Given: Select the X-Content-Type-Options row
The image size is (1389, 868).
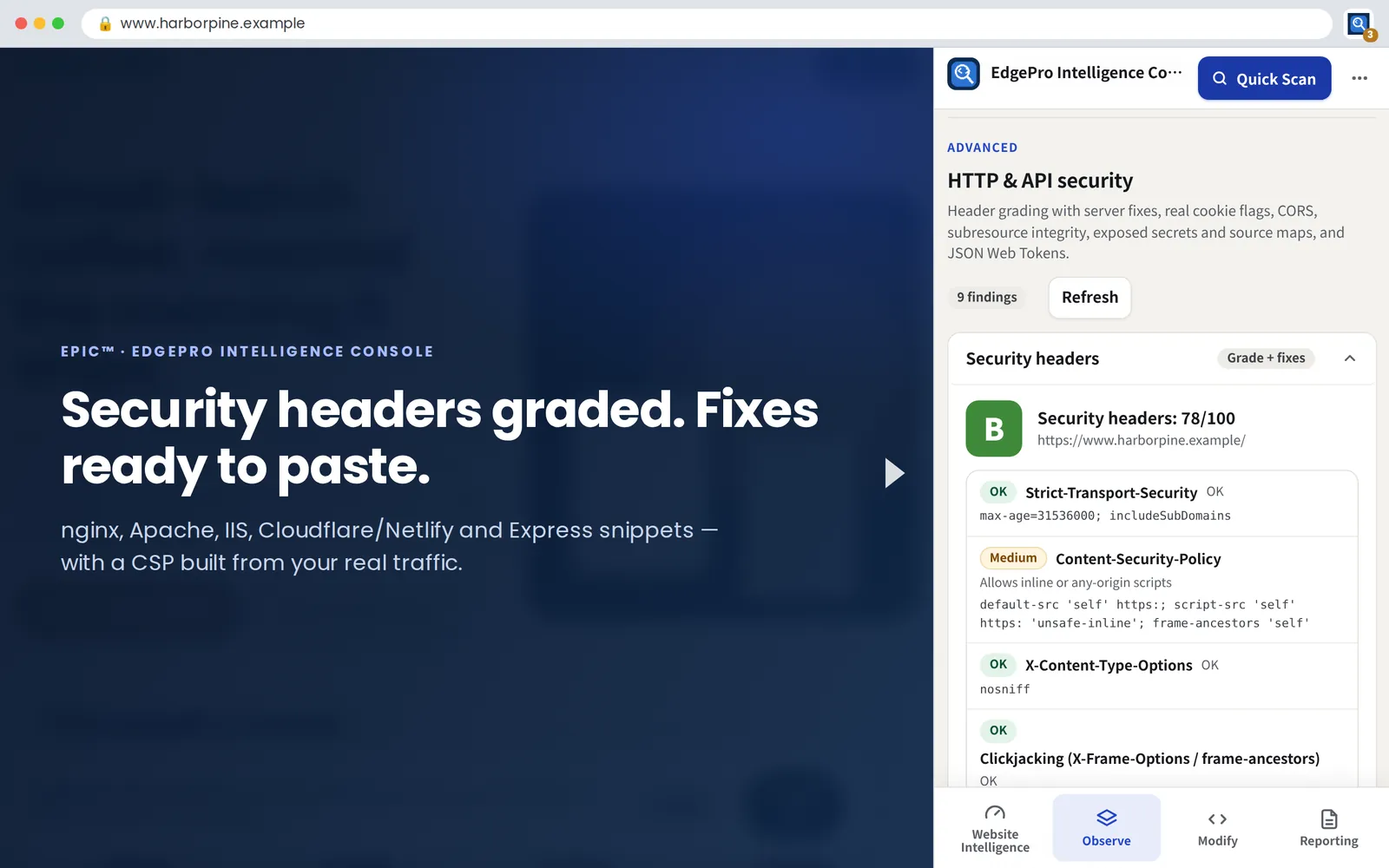Looking at the screenshot, I should click(1162, 676).
